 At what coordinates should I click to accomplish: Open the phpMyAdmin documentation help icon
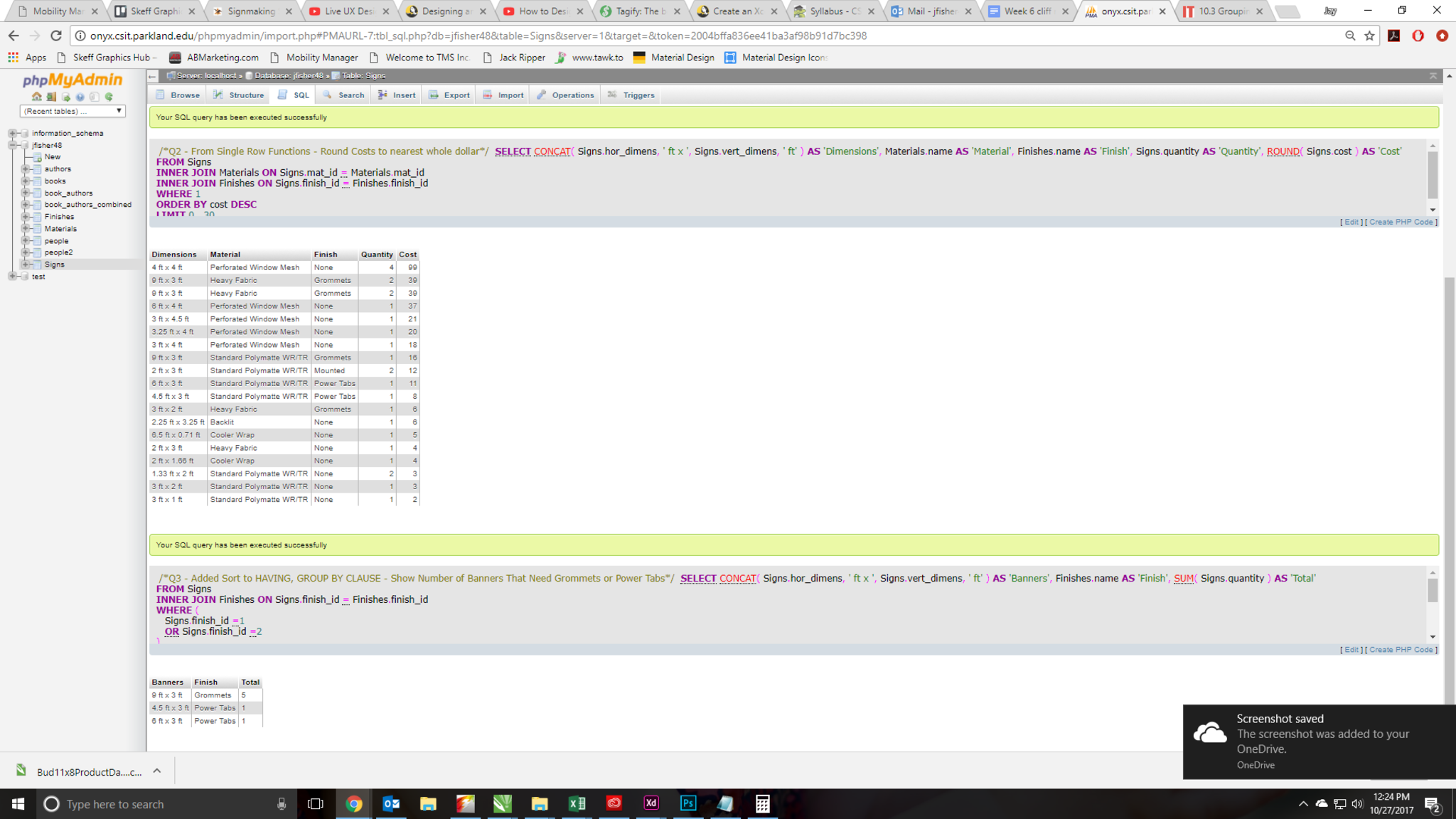80,97
